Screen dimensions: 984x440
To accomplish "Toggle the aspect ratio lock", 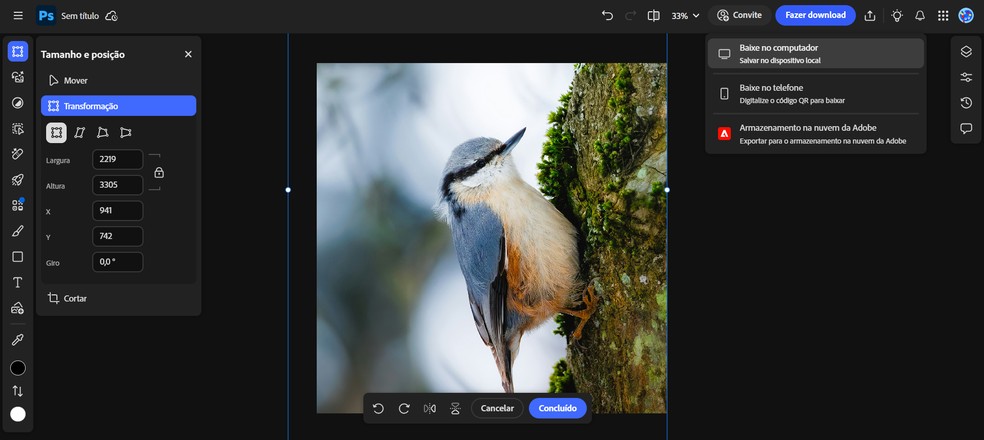I will (x=159, y=172).
